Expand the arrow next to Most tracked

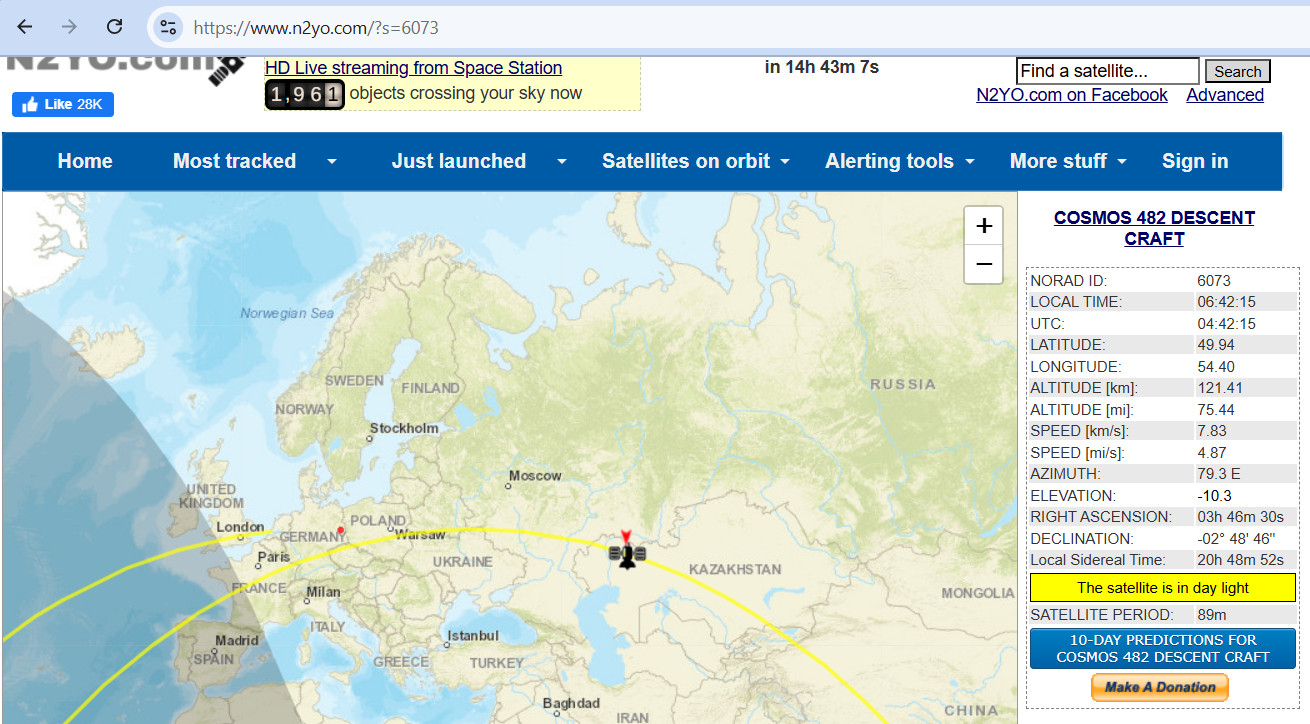[332, 161]
